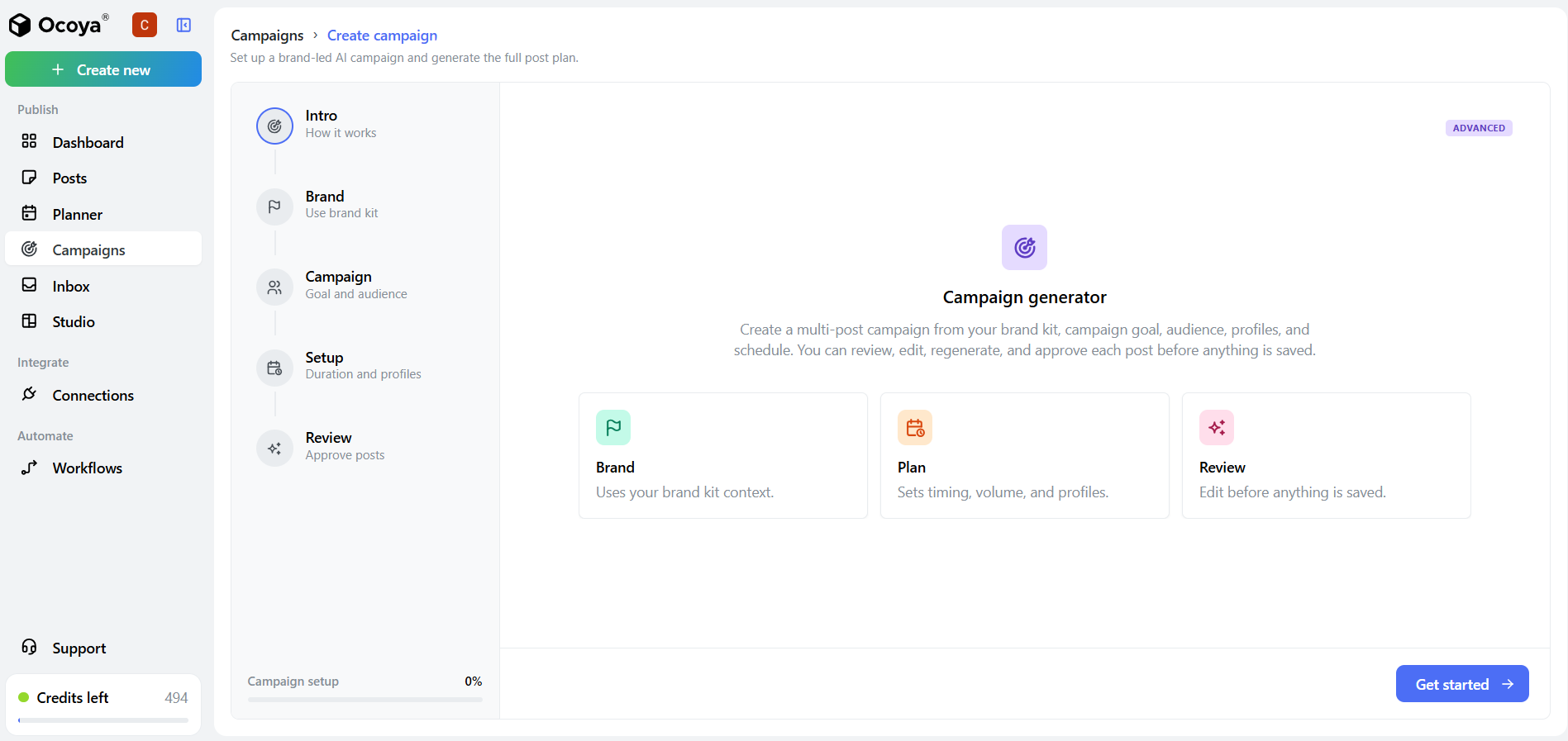
Task: Open Dashboard in the sidebar
Action: coord(103,142)
